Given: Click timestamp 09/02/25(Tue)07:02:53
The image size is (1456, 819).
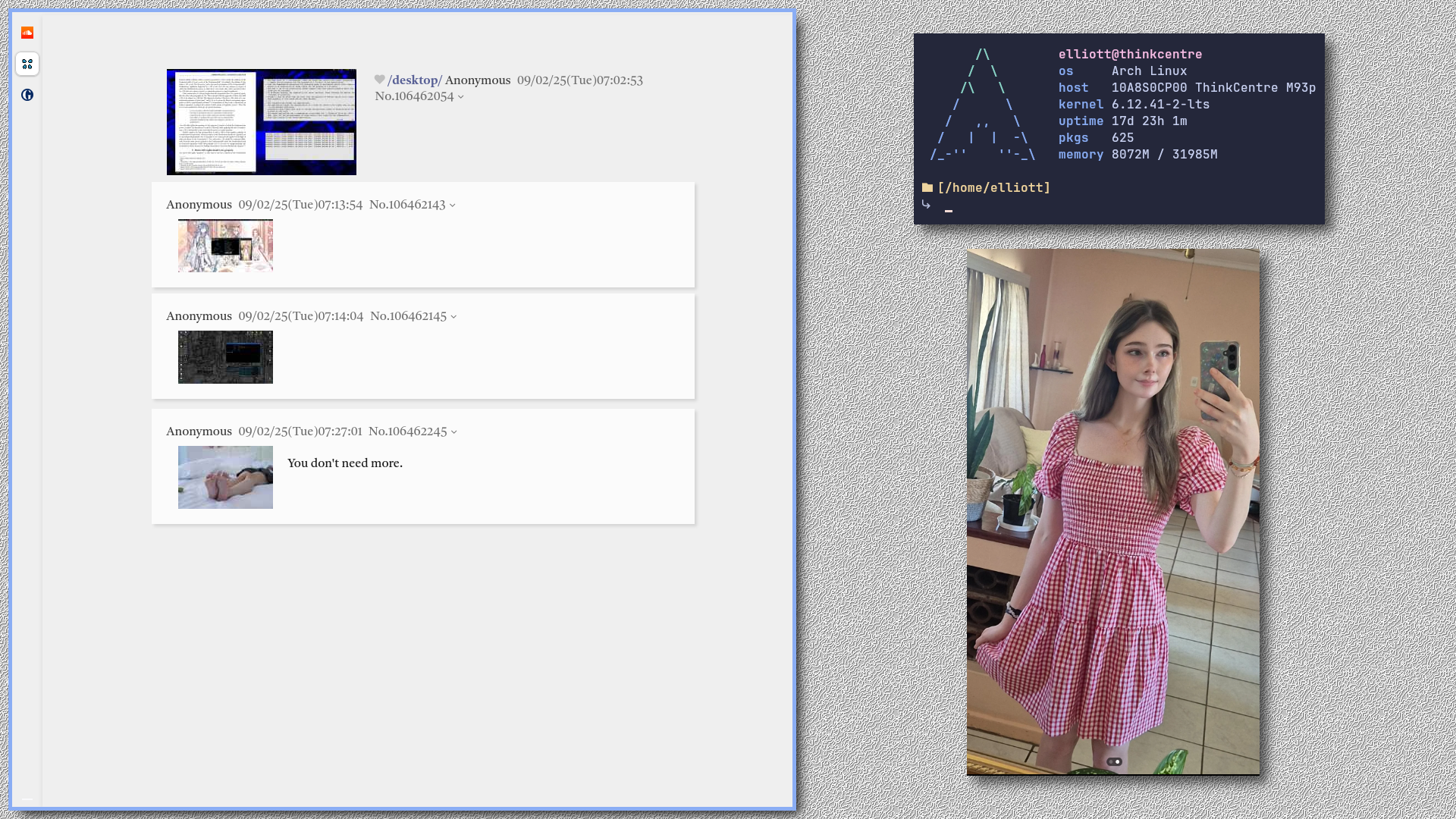Looking at the screenshot, I should pos(580,80).
